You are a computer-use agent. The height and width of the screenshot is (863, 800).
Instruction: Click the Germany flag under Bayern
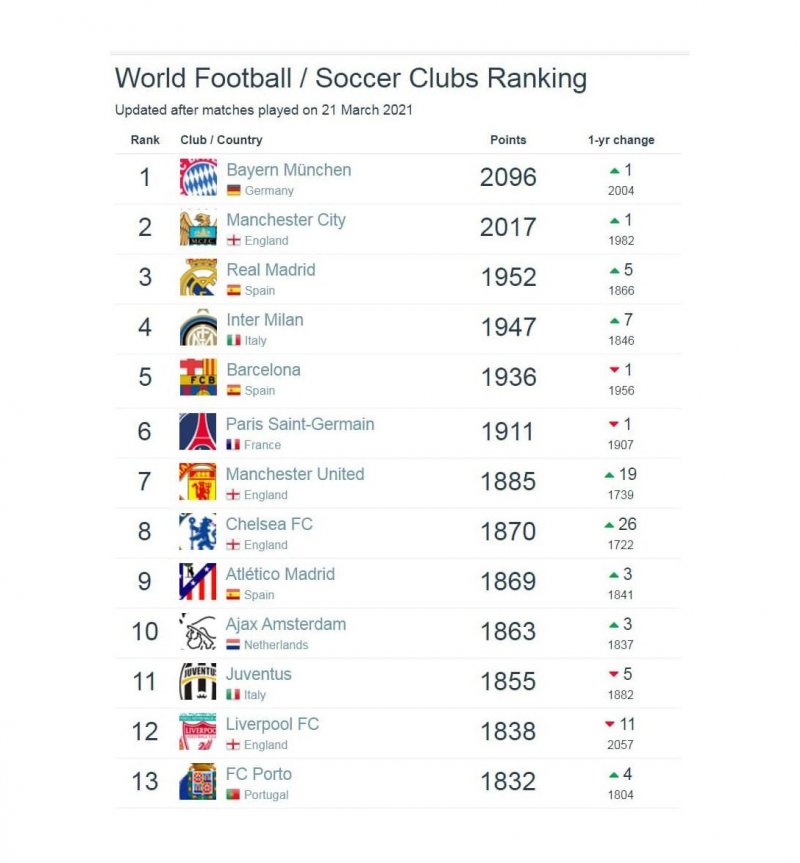pos(234,190)
